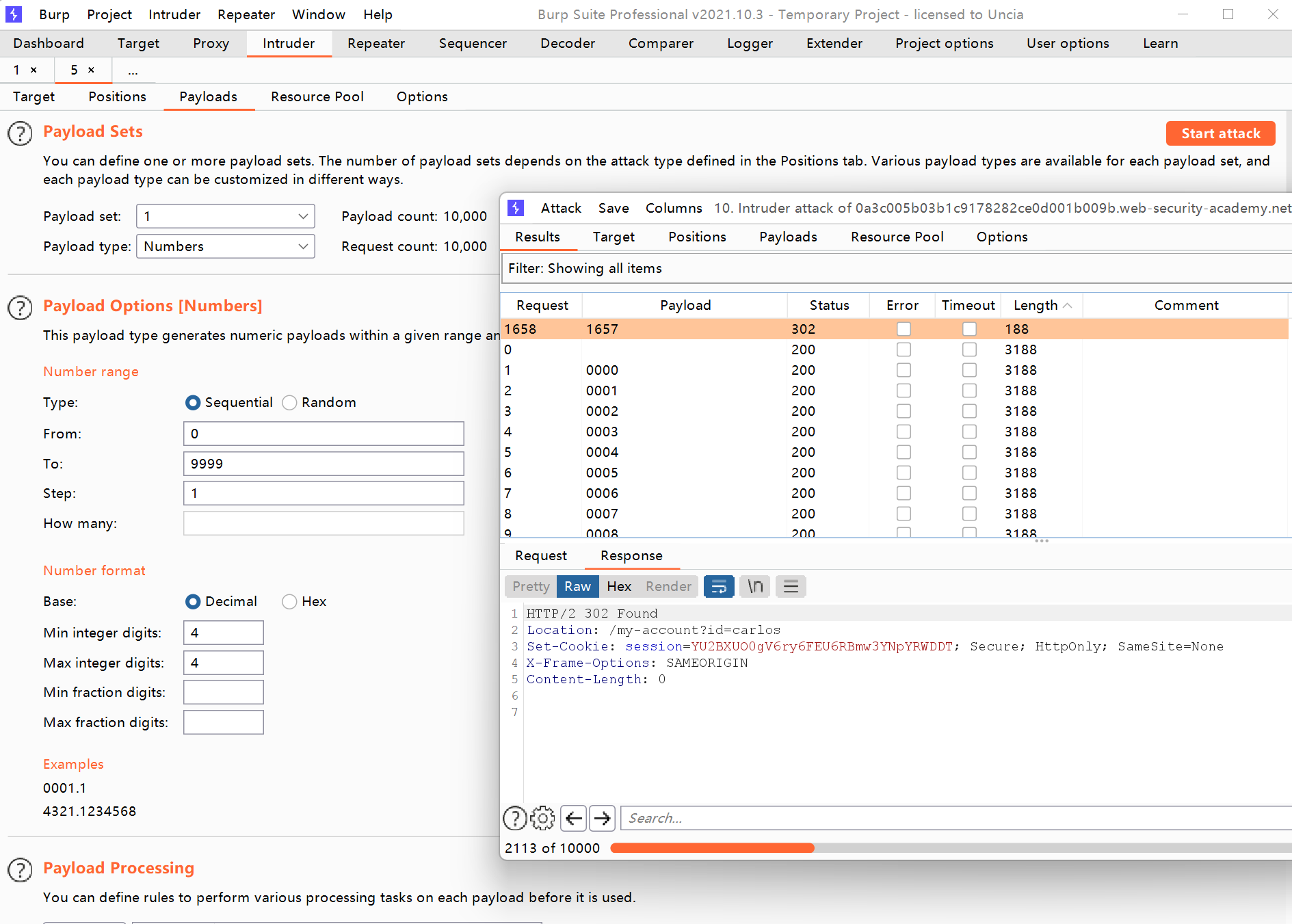1292x924 pixels.
Task: Click the attack progress bar
Action: click(x=951, y=848)
